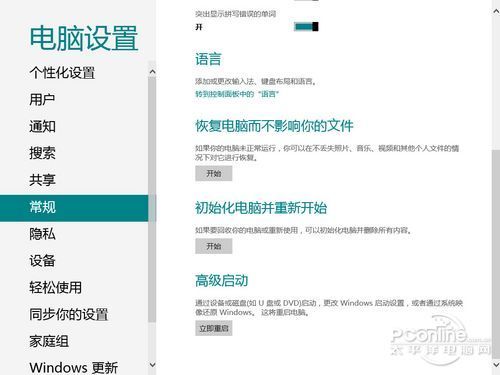Click sidebar scrollbar up arrow
This screenshot has width=500, height=375.
[152, 72]
